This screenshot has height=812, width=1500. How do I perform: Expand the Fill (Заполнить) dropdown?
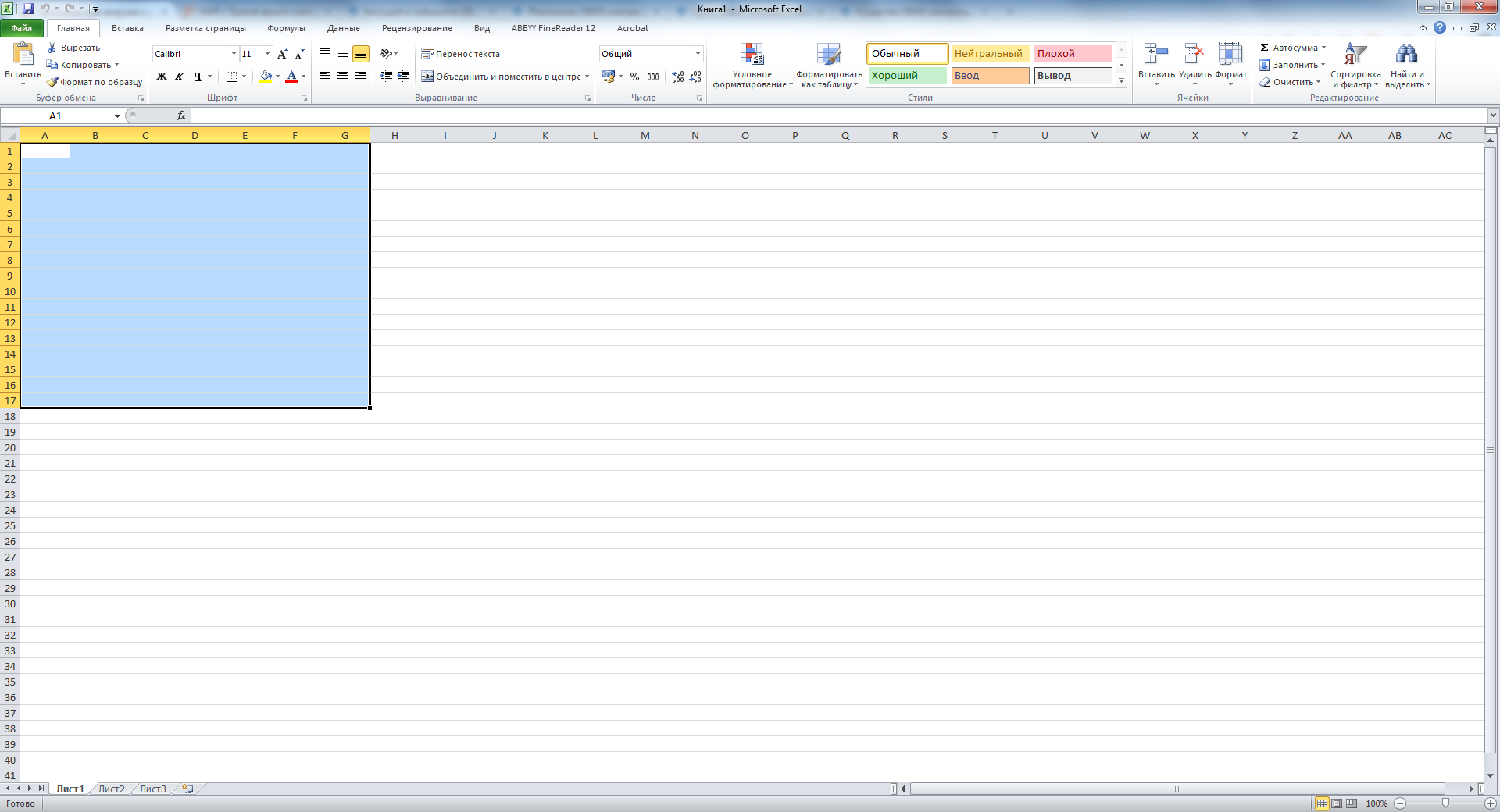1323,65
